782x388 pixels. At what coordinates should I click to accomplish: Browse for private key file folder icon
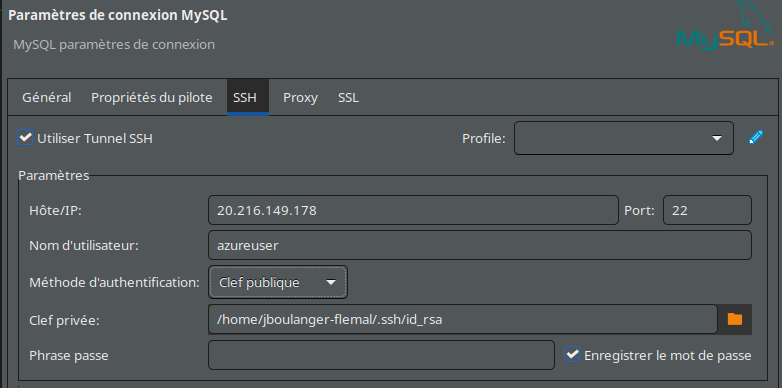(735, 319)
